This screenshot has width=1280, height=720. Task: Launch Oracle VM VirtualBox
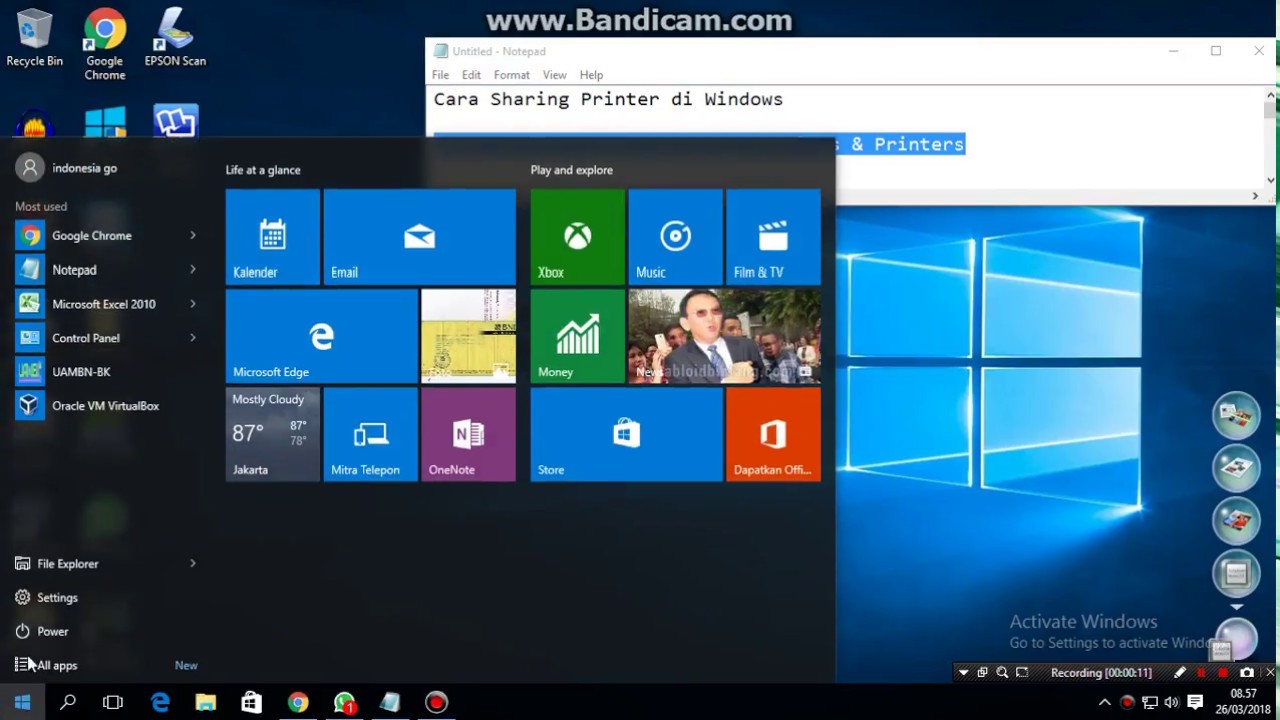pos(105,406)
